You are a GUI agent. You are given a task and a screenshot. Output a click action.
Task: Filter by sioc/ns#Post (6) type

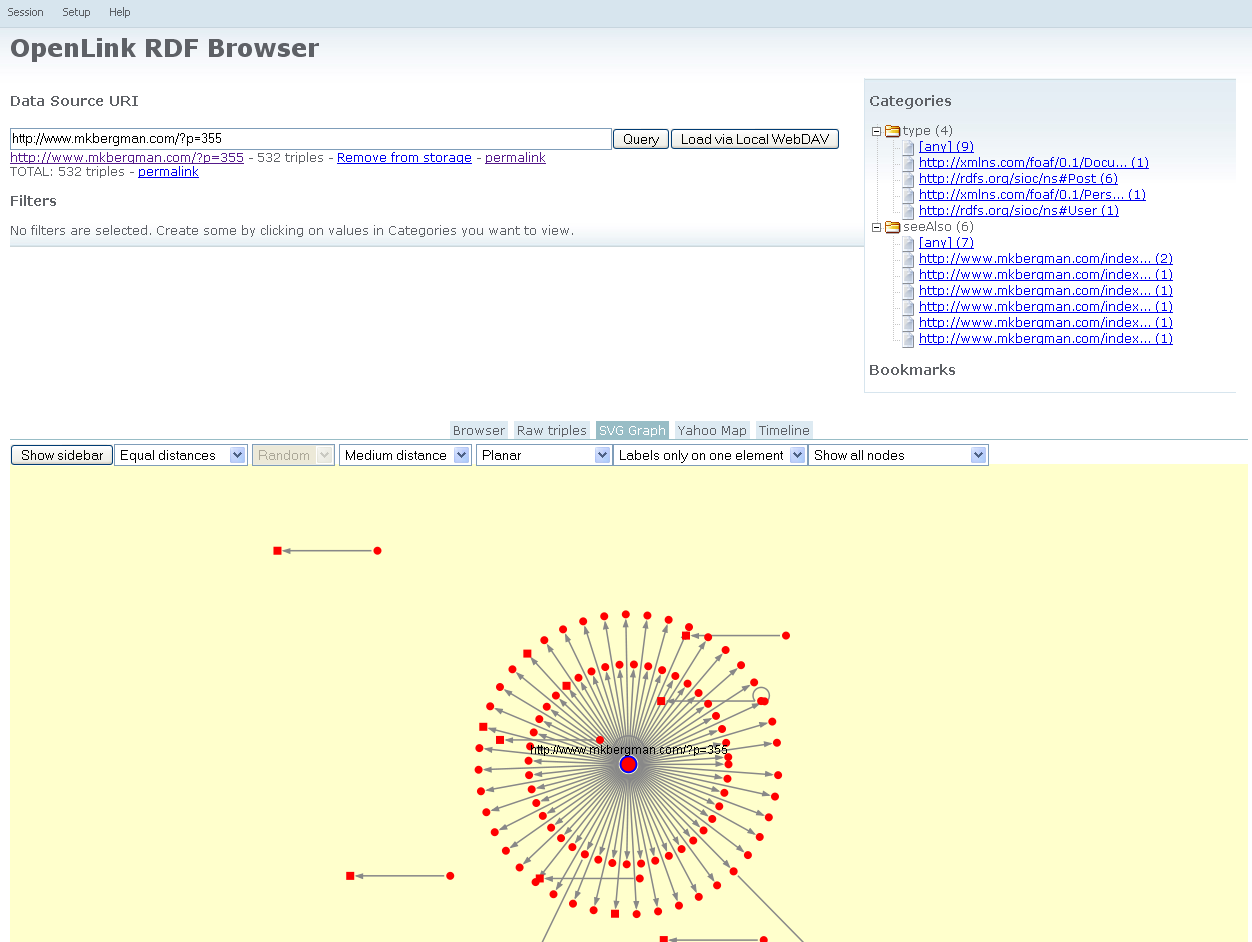tap(1018, 179)
